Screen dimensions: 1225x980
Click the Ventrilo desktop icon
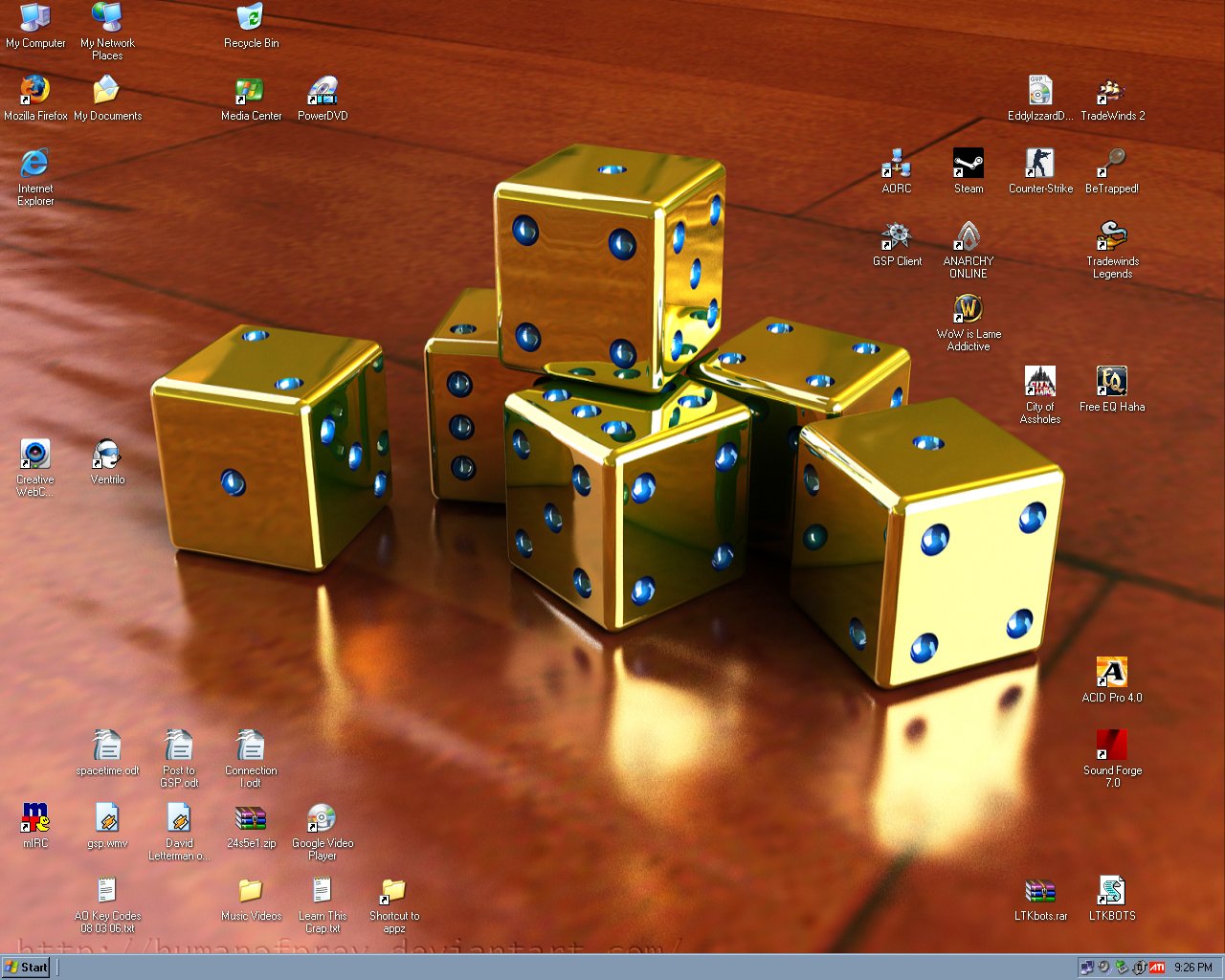(107, 455)
